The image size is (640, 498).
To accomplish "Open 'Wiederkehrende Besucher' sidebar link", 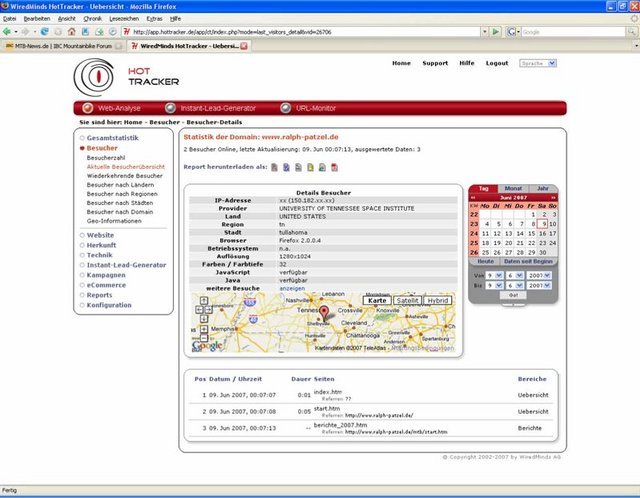I will click(x=124, y=176).
